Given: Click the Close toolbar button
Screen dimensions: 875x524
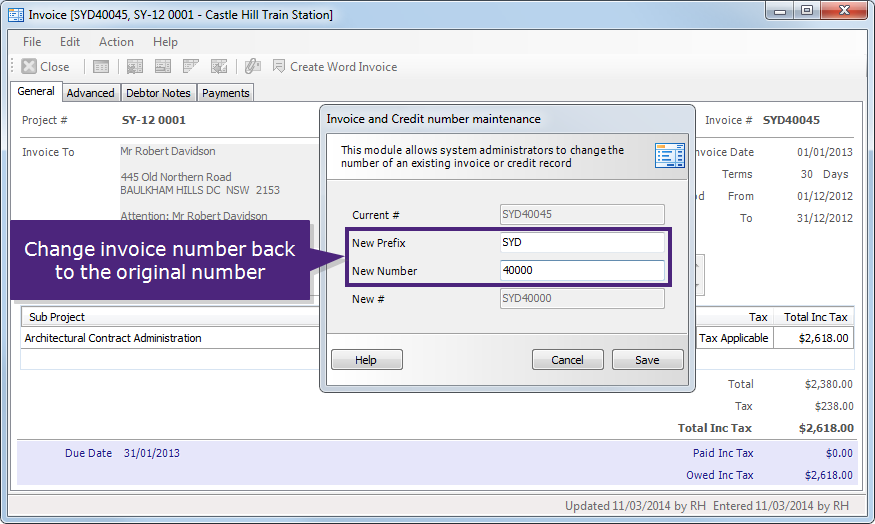Looking at the screenshot, I should click(46, 66).
